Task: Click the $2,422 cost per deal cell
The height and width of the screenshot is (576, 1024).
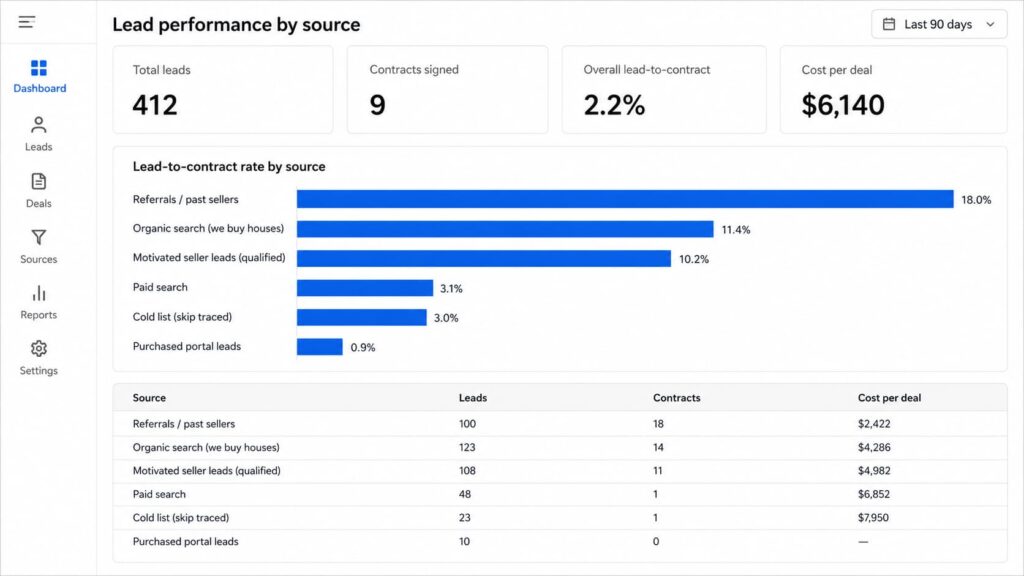Action: [874, 424]
